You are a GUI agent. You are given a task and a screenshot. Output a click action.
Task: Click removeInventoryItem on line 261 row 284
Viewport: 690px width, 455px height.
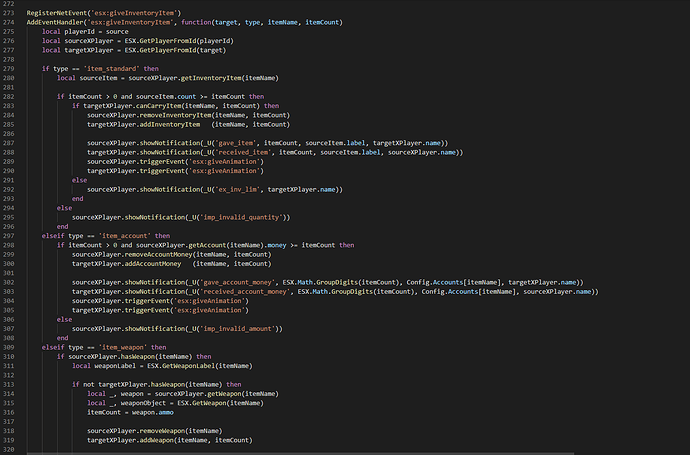coord(175,115)
